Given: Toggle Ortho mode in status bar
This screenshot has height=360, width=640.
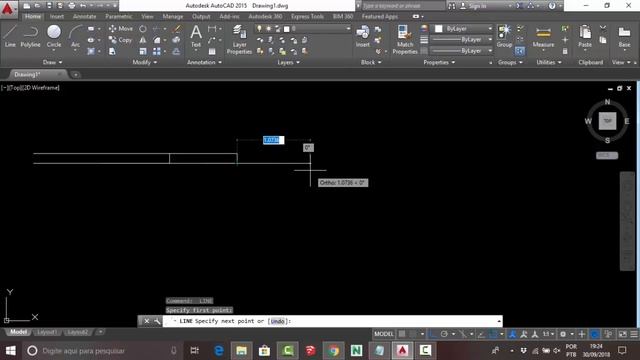Looking at the screenshot, I should point(433,334).
